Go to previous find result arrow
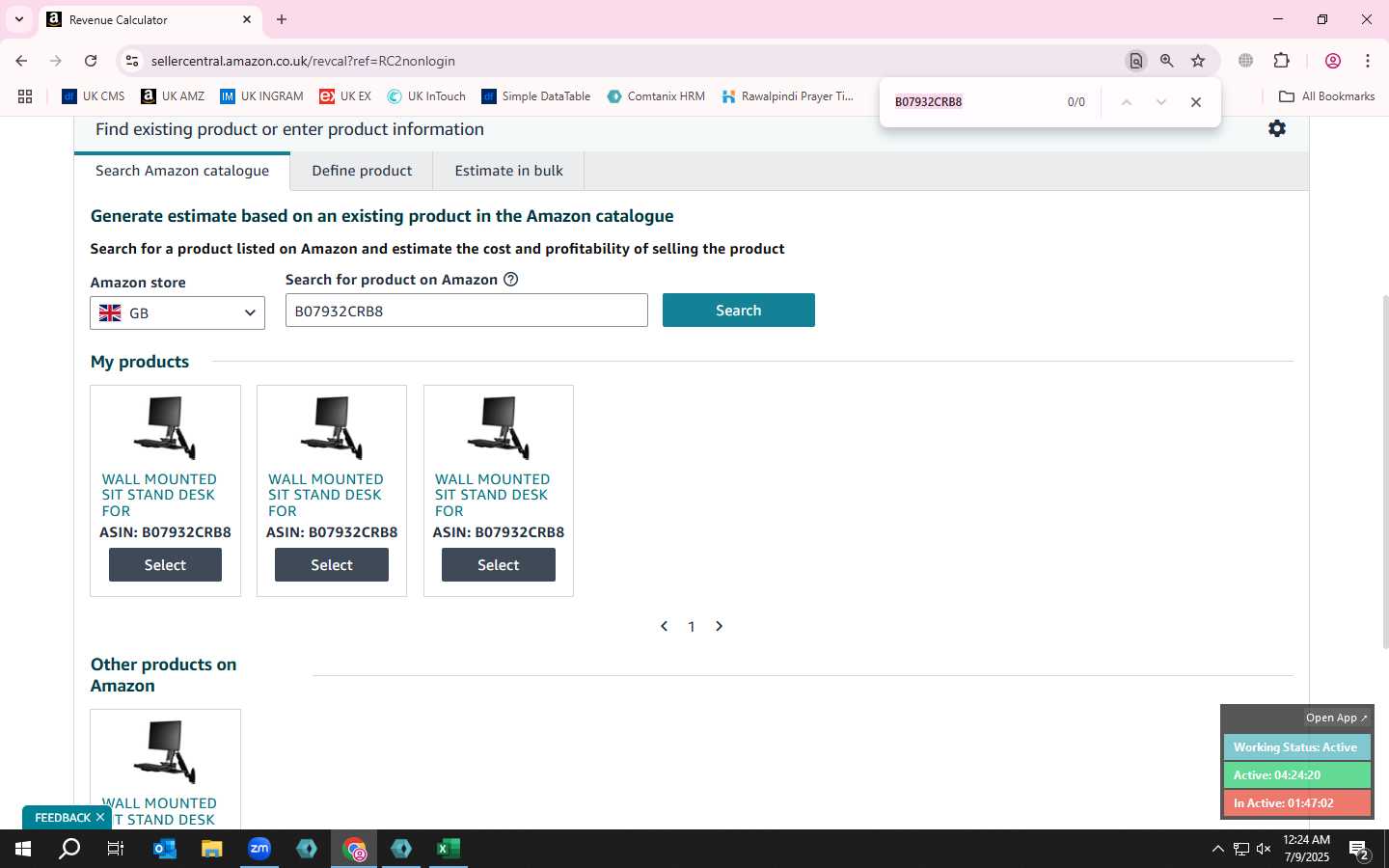 click(1126, 102)
